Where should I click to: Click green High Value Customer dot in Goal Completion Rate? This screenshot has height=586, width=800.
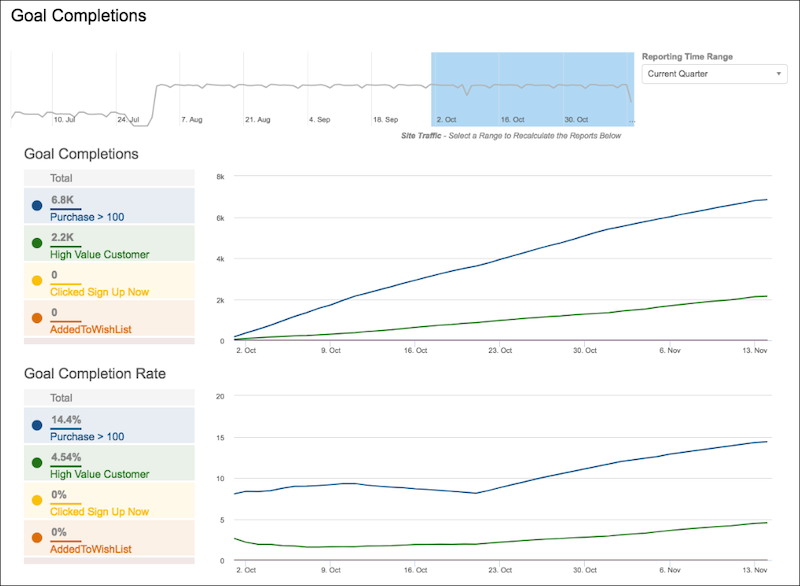(x=37, y=463)
